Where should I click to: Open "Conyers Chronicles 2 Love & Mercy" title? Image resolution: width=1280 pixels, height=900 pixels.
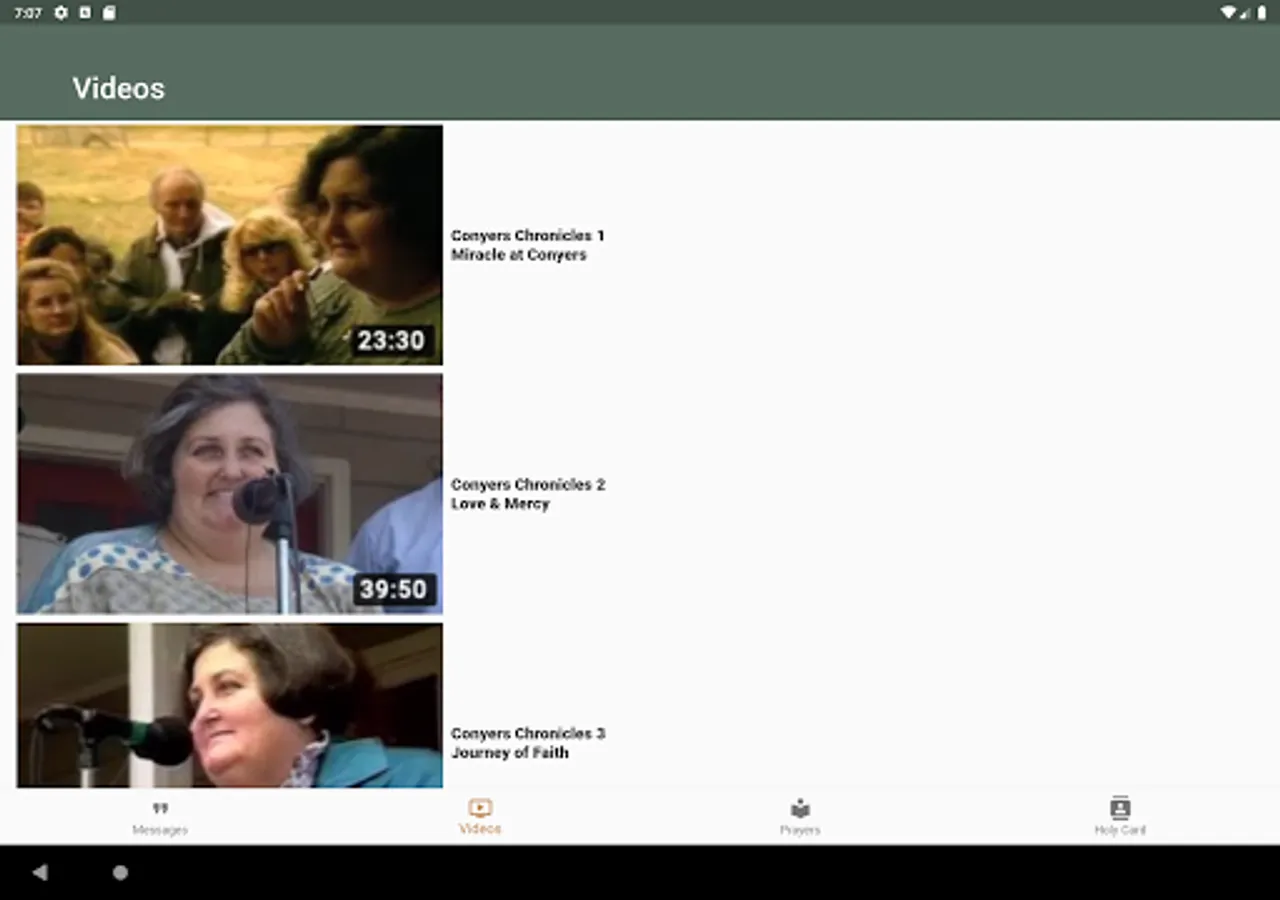pos(528,494)
